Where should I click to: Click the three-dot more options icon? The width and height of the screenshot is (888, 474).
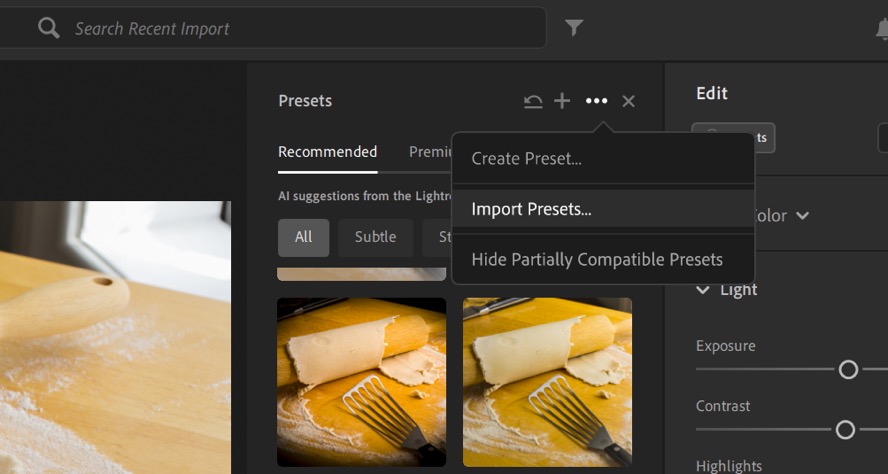(597, 101)
